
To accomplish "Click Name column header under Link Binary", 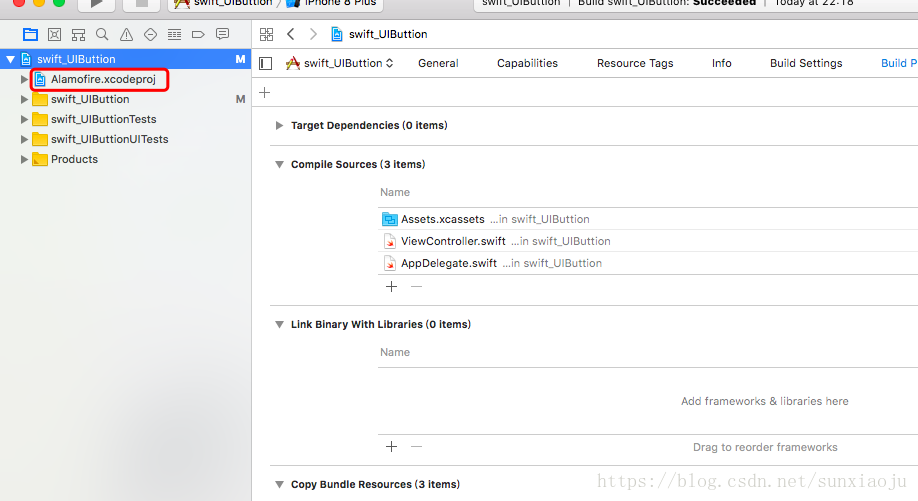I will click(395, 352).
